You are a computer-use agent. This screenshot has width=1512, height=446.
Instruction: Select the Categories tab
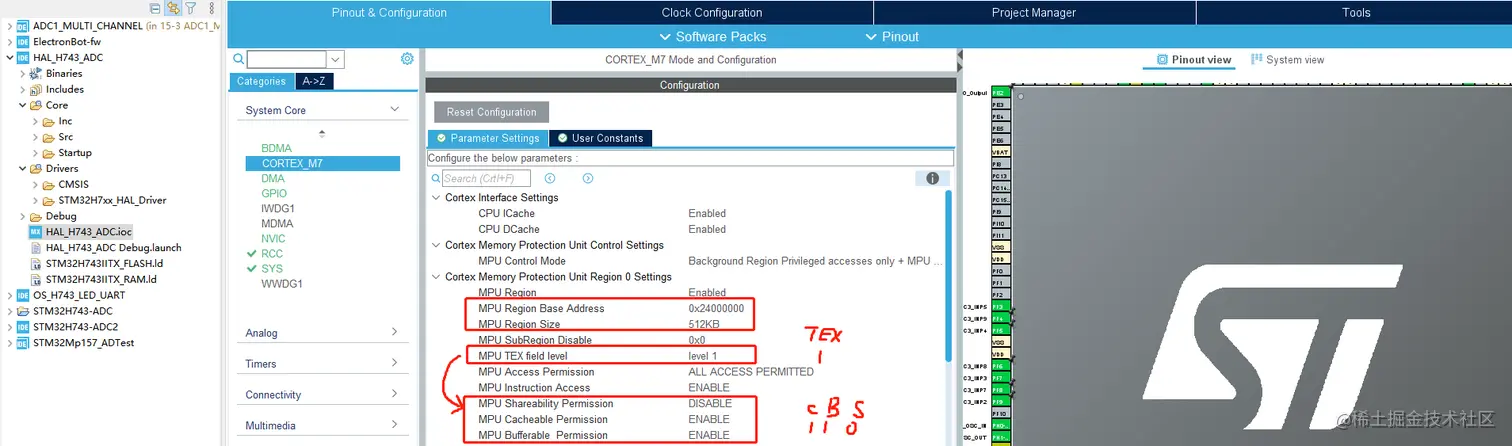(x=261, y=81)
